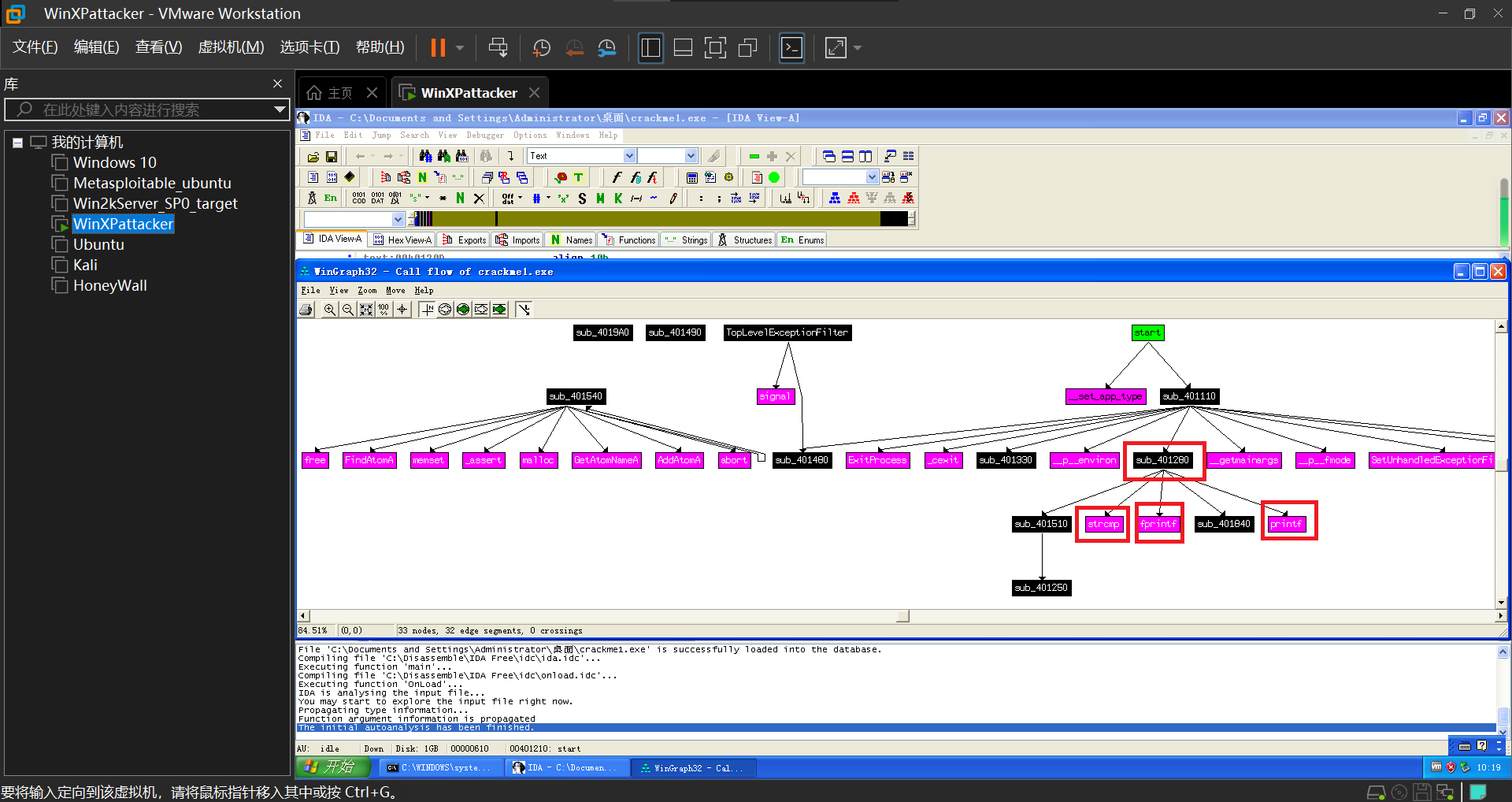
Task: Open the WinGraph32 Zoom menu
Action: 367,291
